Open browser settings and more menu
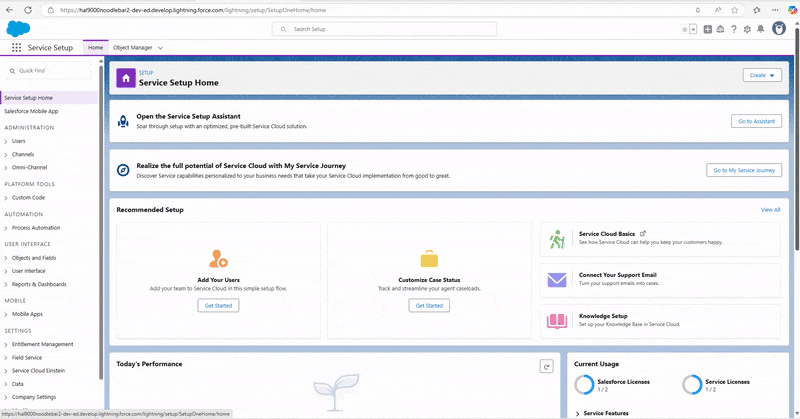Viewport: 800px width, 419px height. [775, 10]
